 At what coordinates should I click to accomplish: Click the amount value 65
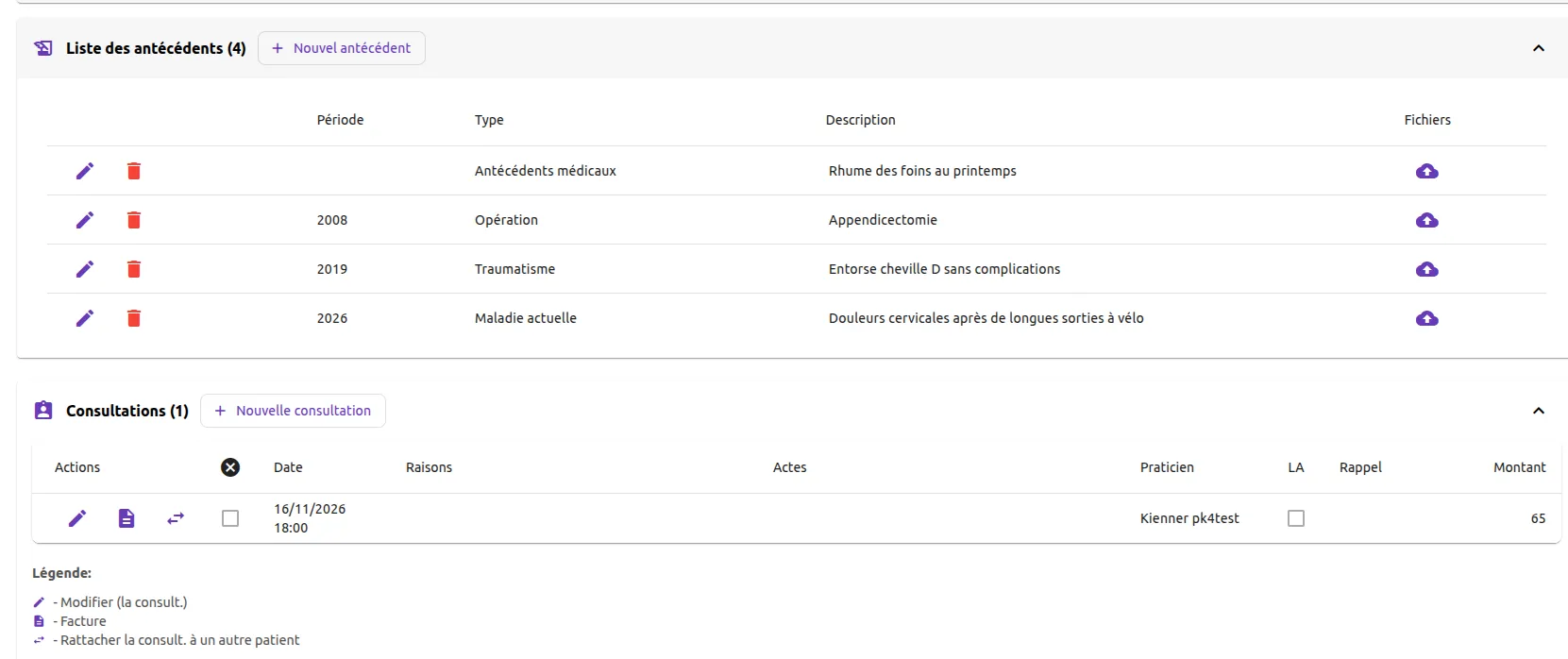coord(1538,518)
